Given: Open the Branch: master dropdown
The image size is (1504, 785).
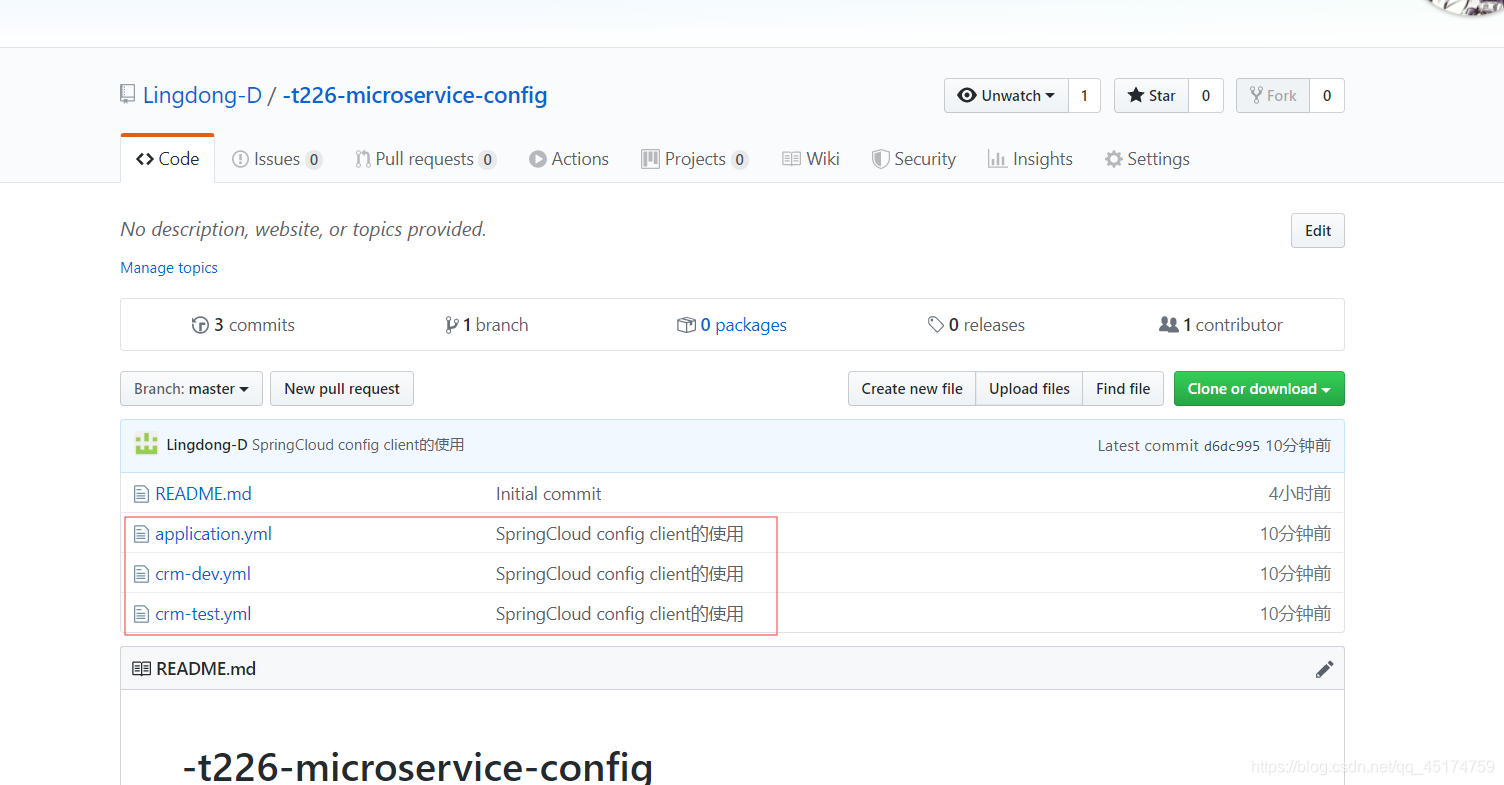Looking at the screenshot, I should pyautogui.click(x=191, y=389).
